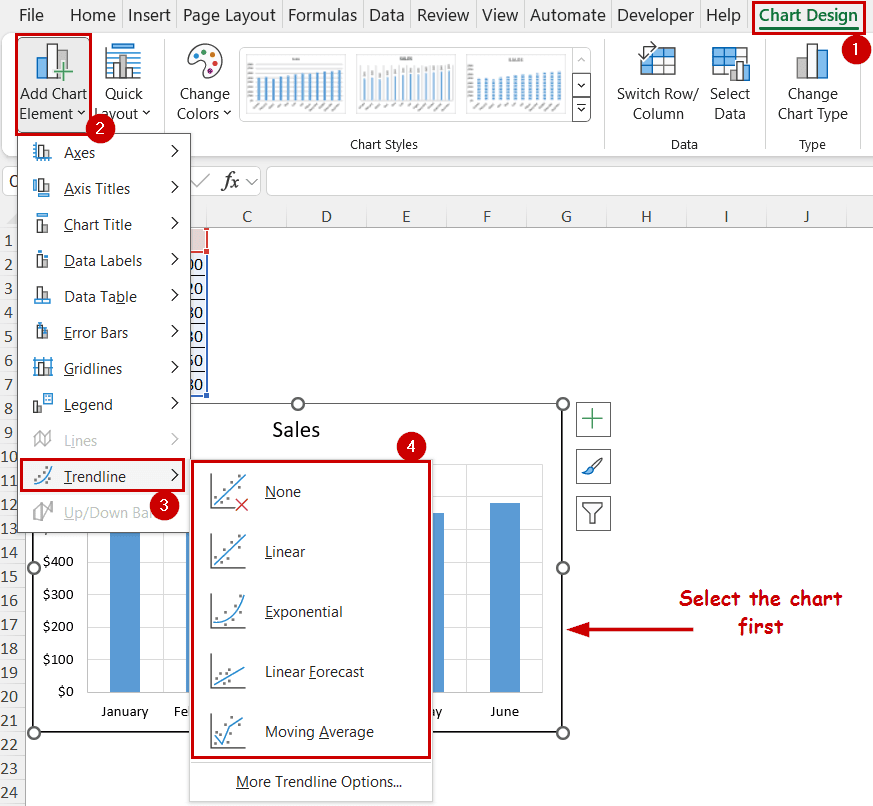Open the Review tab

tap(443, 15)
